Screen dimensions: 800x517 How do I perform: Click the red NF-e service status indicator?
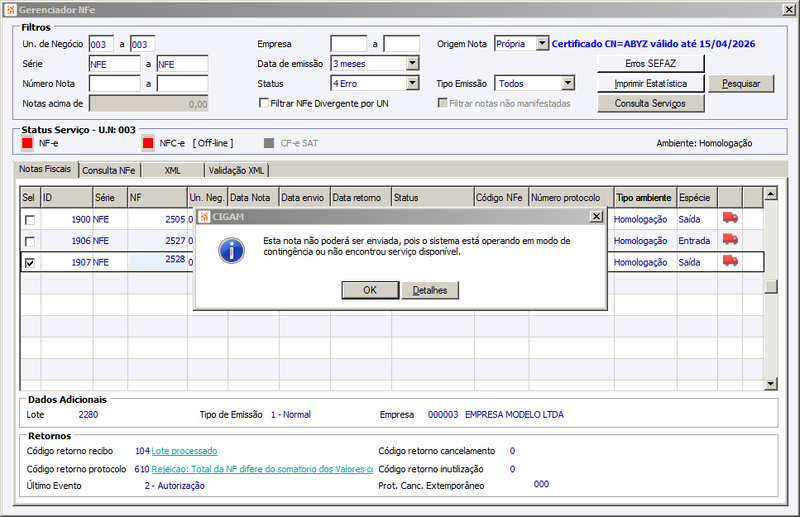coord(27,143)
